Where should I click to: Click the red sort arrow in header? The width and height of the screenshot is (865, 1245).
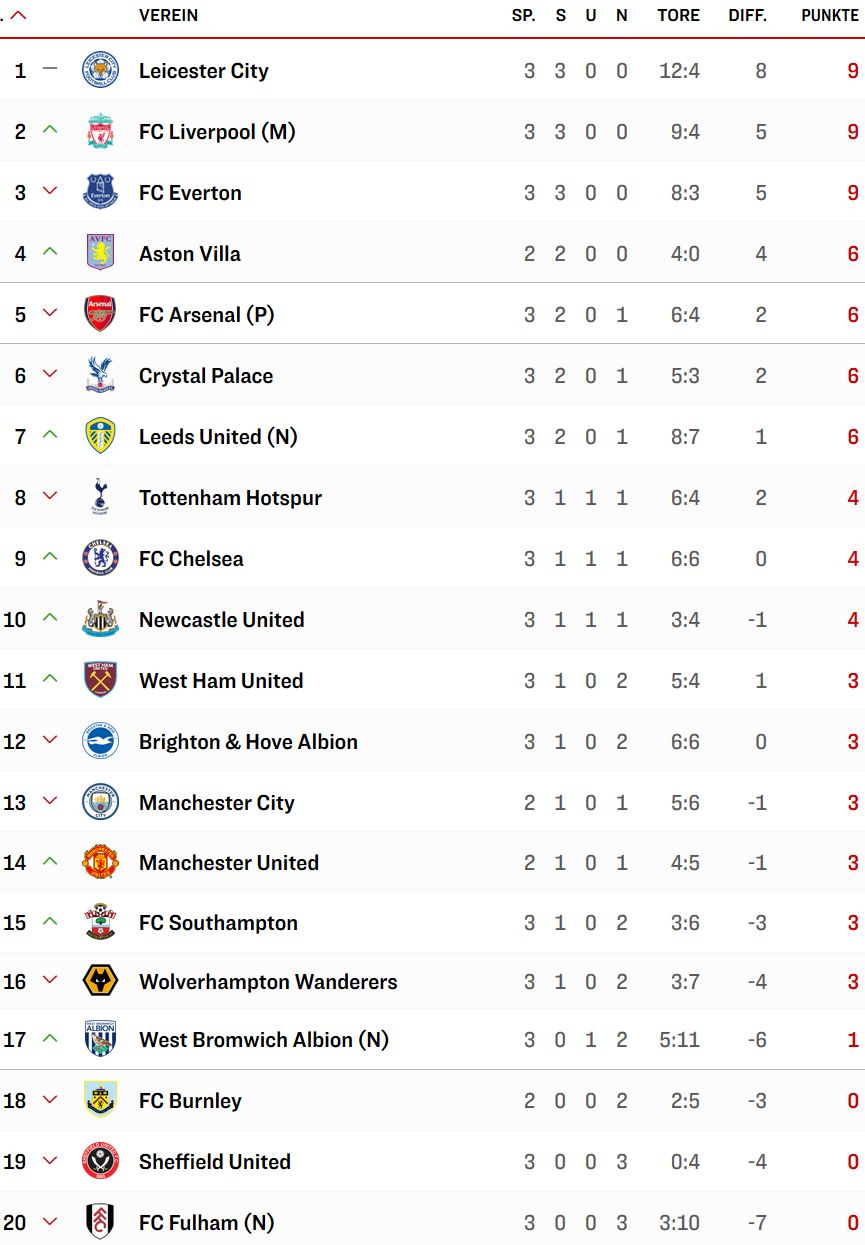(18, 15)
